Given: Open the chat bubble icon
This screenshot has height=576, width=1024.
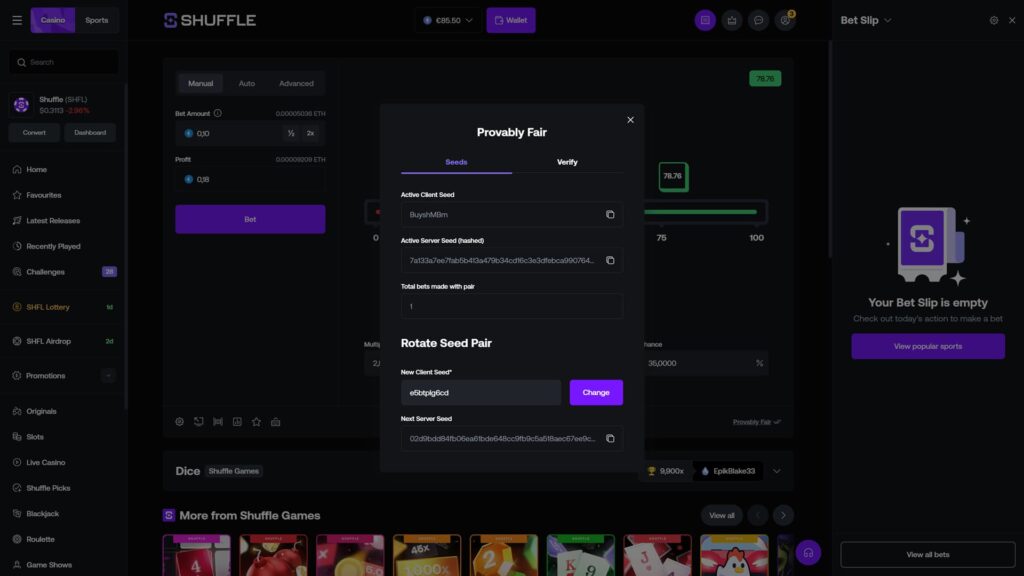Looking at the screenshot, I should tap(758, 20).
